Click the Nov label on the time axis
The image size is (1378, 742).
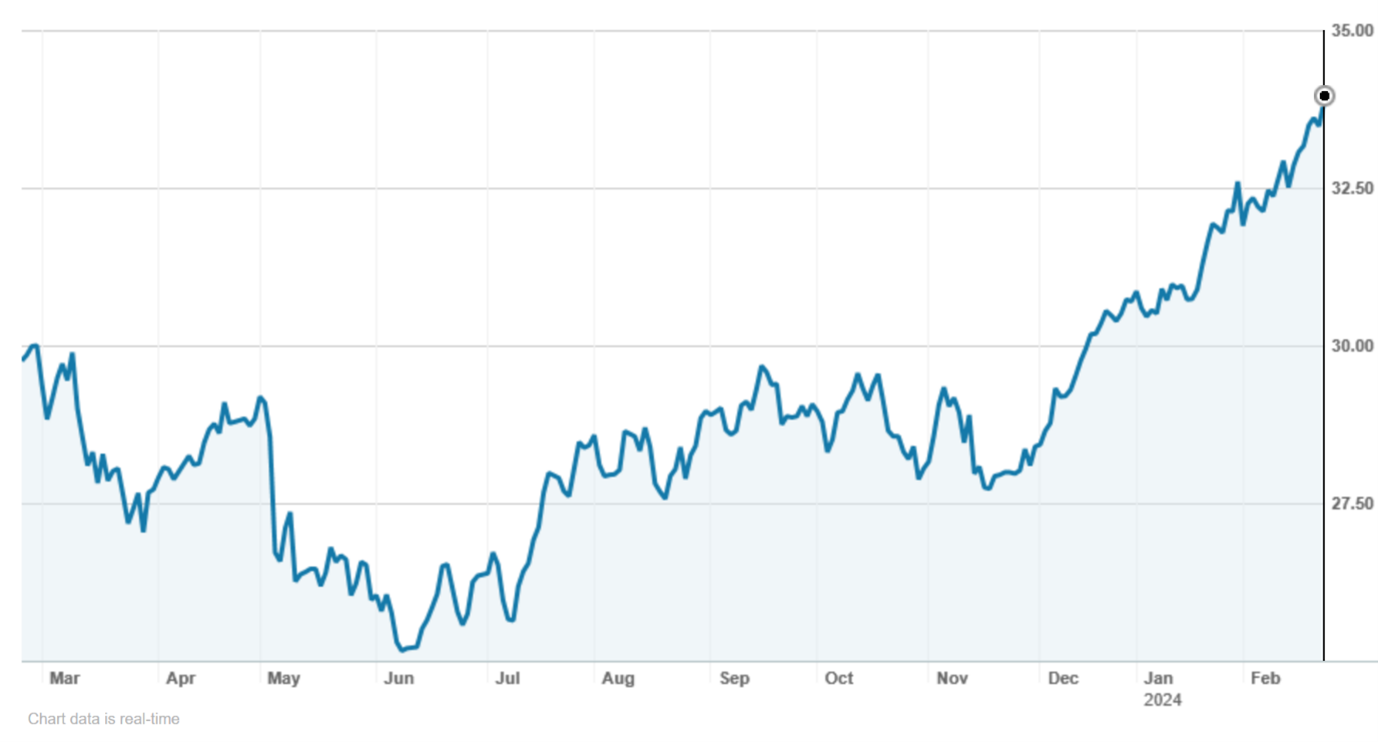click(952, 679)
